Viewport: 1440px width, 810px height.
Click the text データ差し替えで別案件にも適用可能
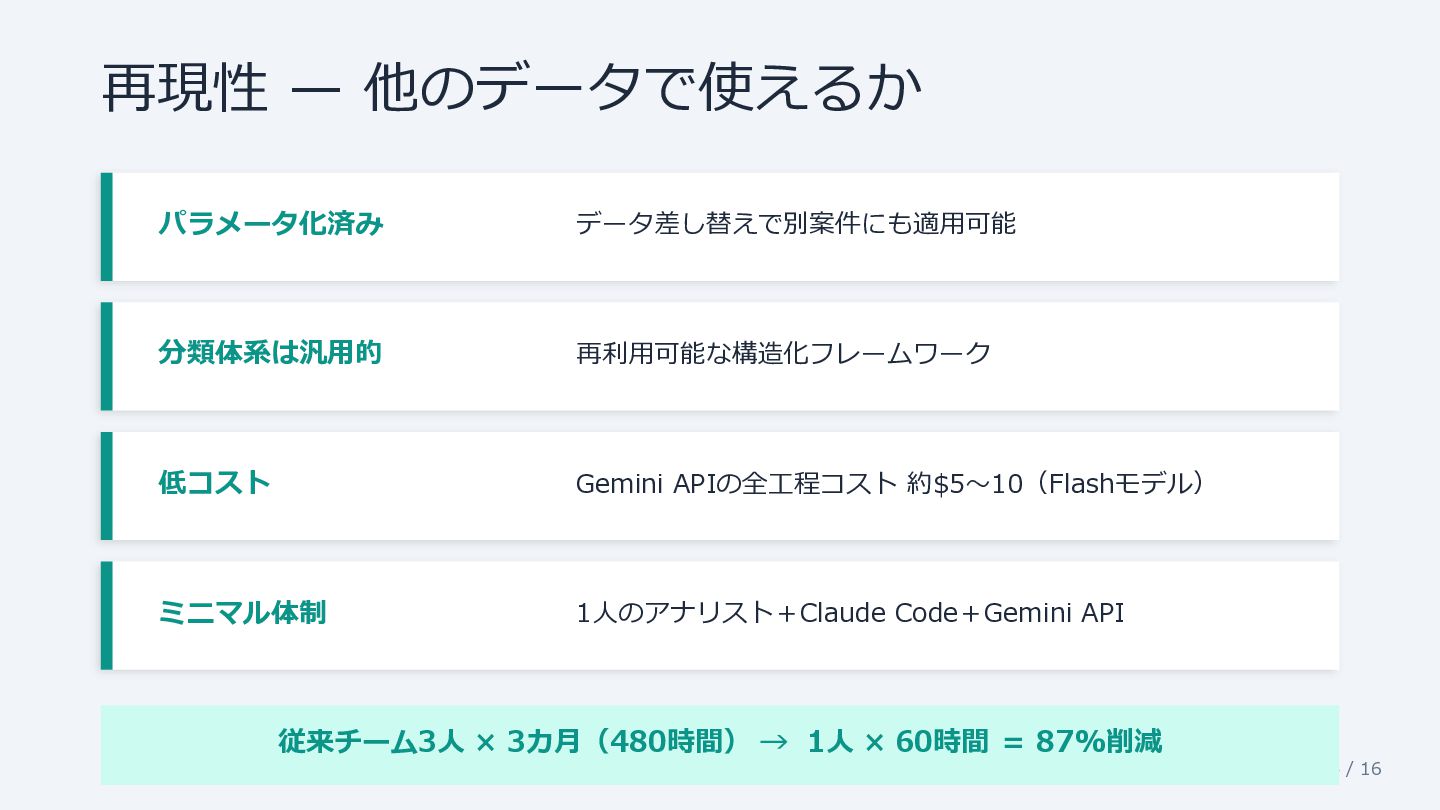(795, 224)
